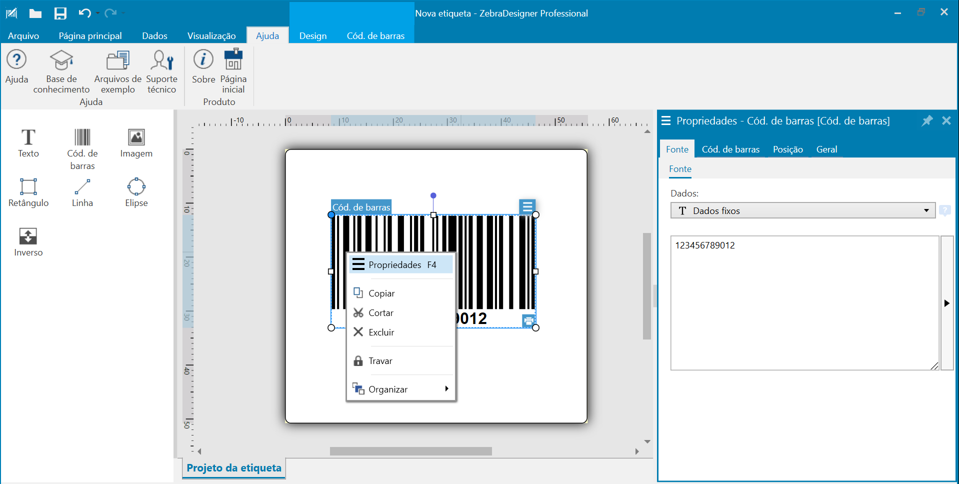Switch to Visualização ribbon tab

[212, 35]
